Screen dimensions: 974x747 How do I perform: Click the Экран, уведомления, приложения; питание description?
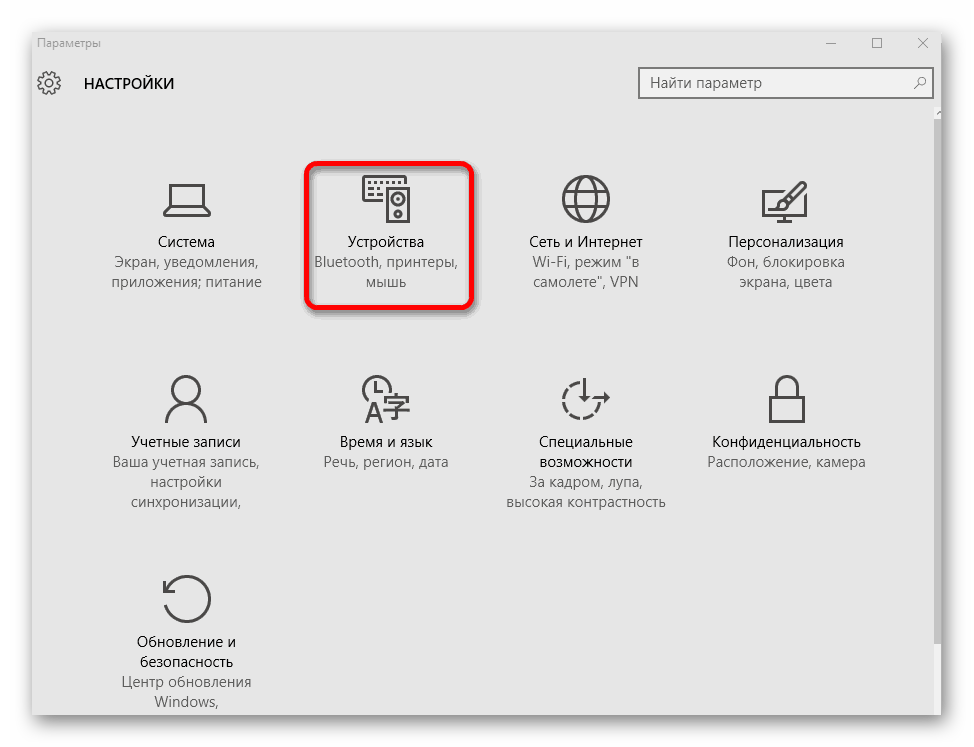(x=186, y=272)
